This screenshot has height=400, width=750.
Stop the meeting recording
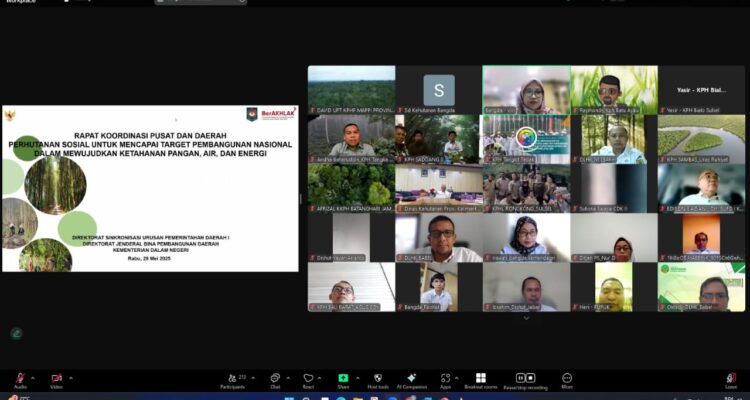click(530, 378)
